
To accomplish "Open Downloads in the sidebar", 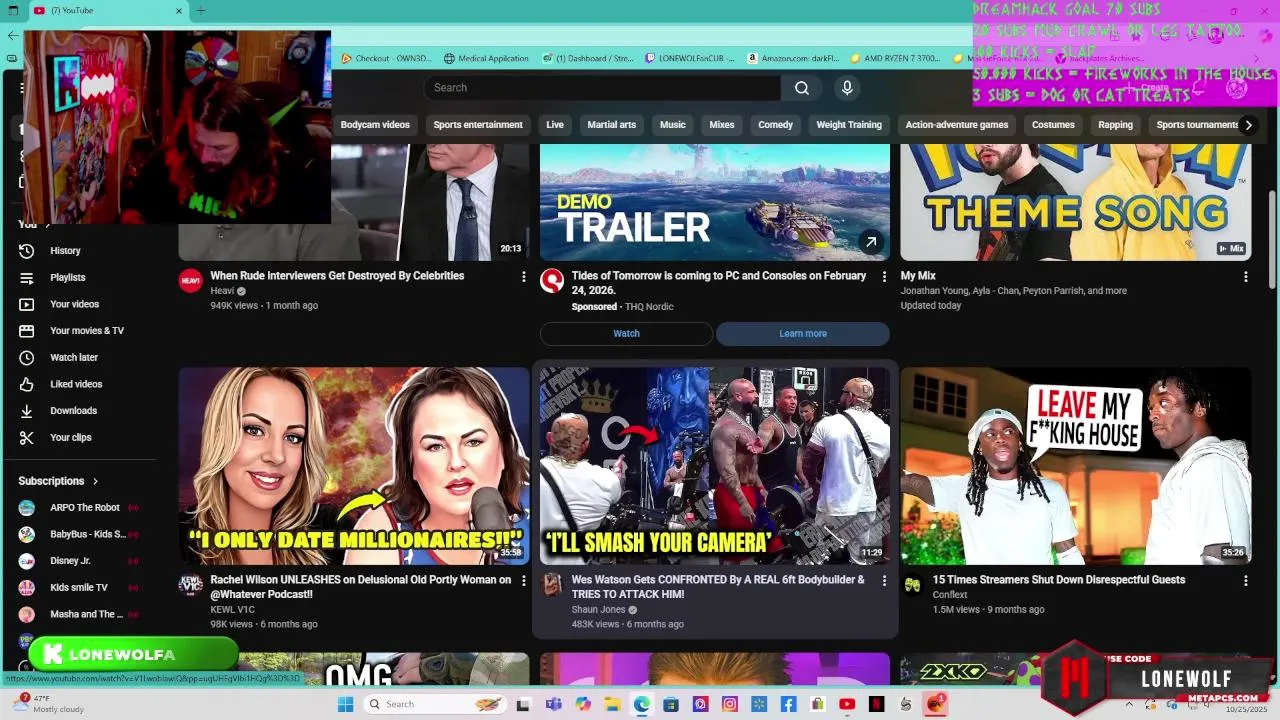I will pos(73,411).
